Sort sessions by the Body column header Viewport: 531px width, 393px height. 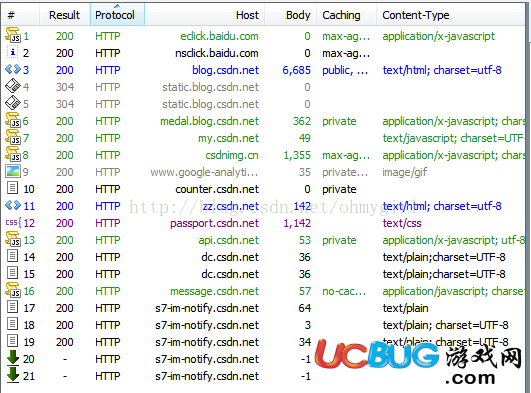(x=291, y=15)
